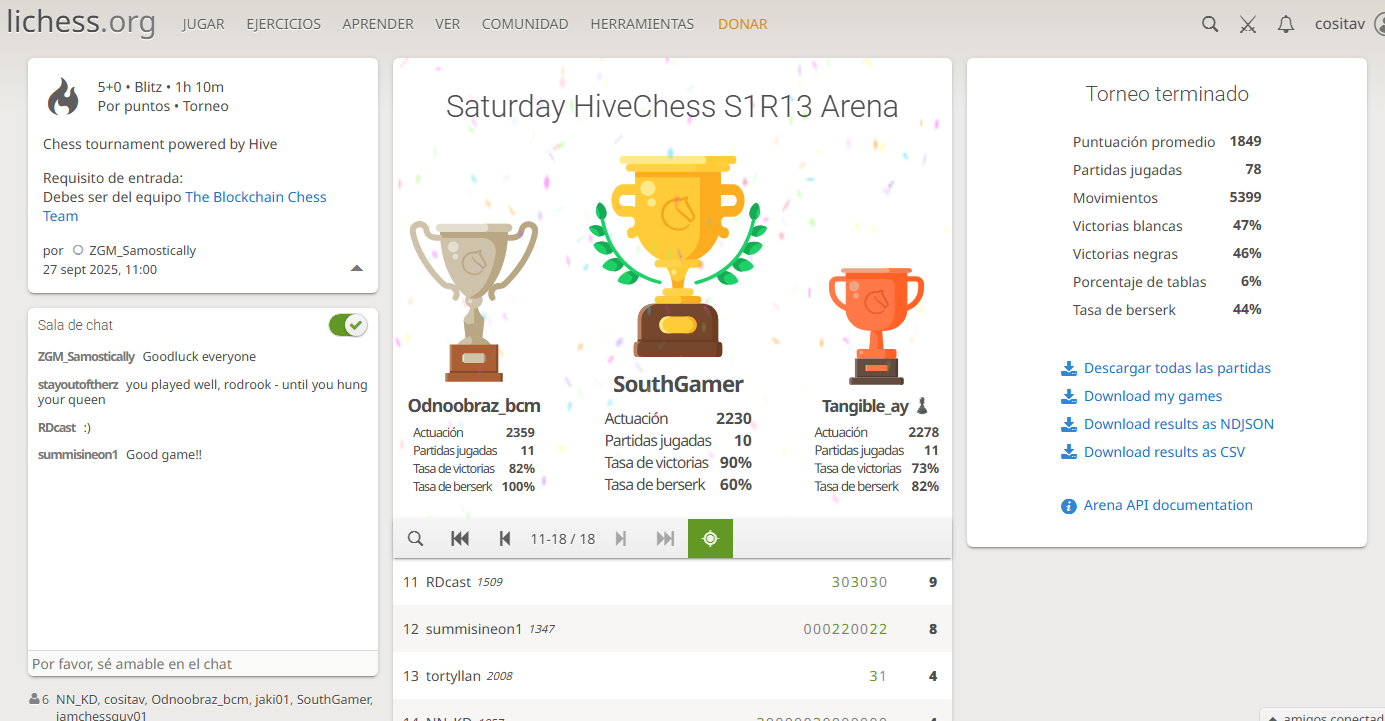Viewport: 1385px width, 721px height.
Task: Click RDcast name in chat
Action: (x=57, y=428)
